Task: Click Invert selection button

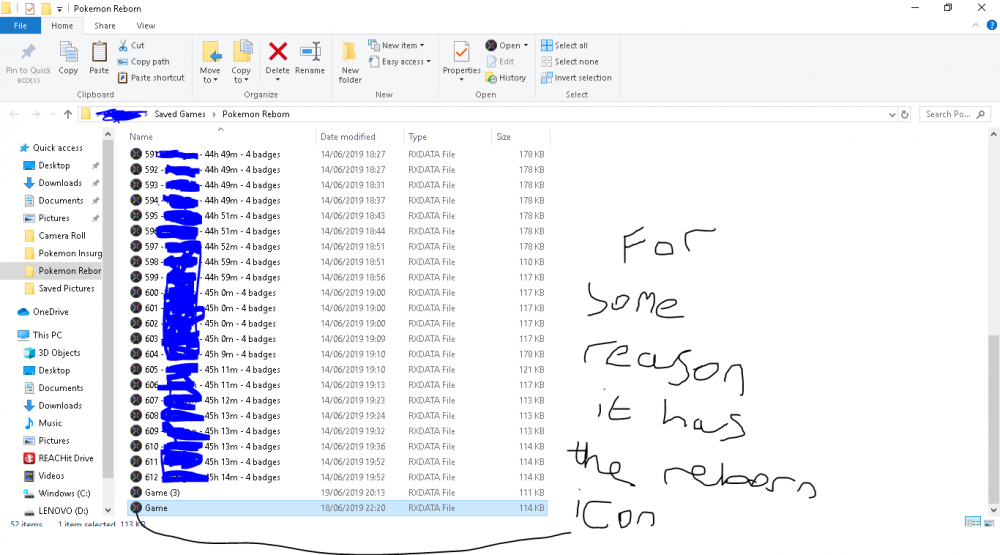Action: [576, 78]
